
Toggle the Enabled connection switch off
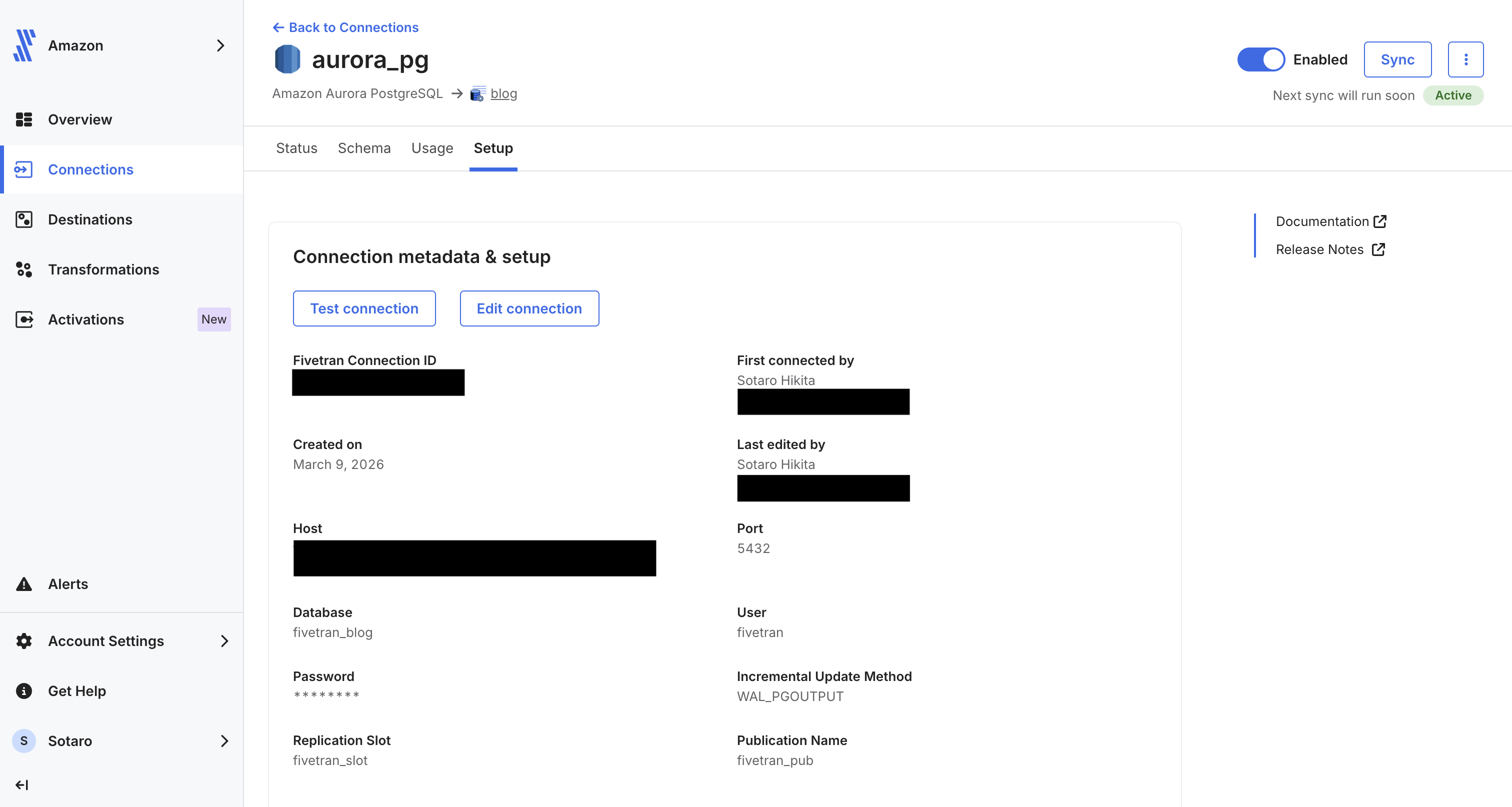tap(1261, 59)
